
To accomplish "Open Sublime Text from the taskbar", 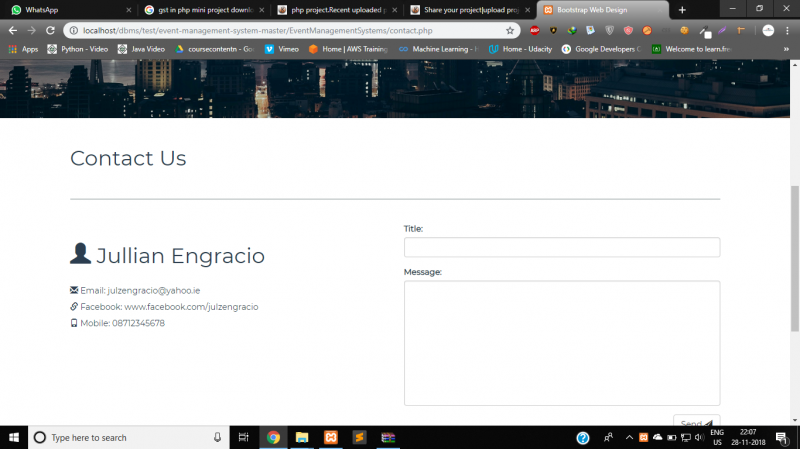I will click(359, 437).
